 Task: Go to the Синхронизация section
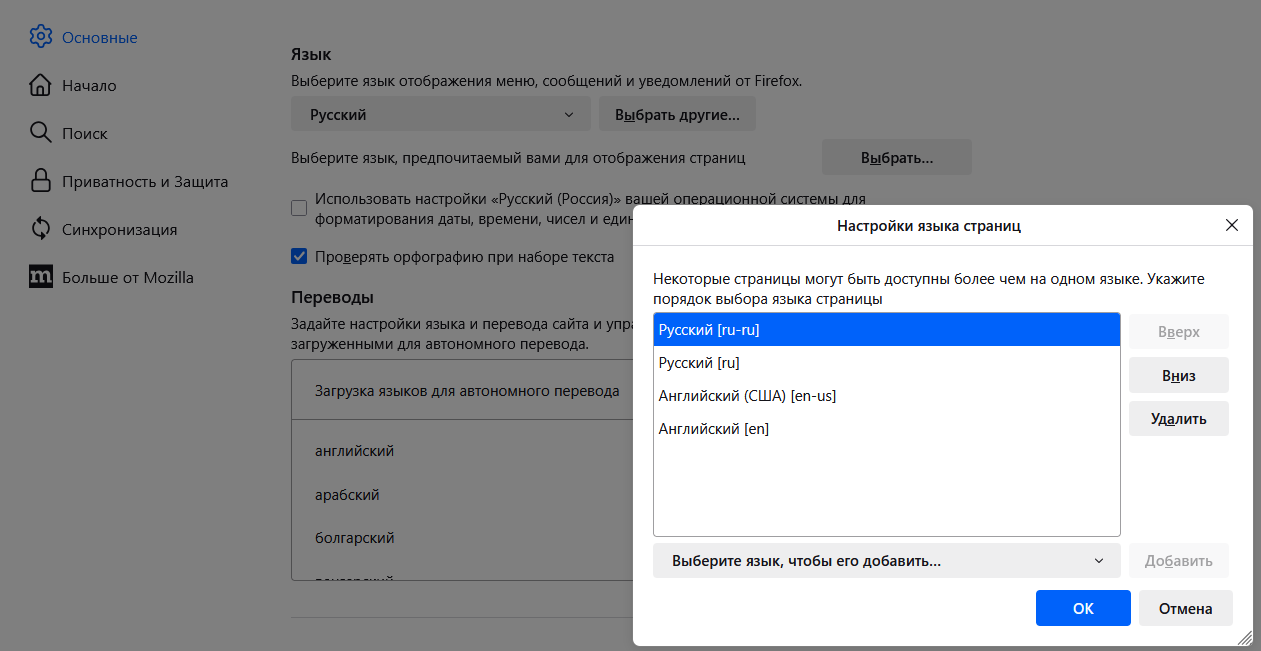(119, 230)
